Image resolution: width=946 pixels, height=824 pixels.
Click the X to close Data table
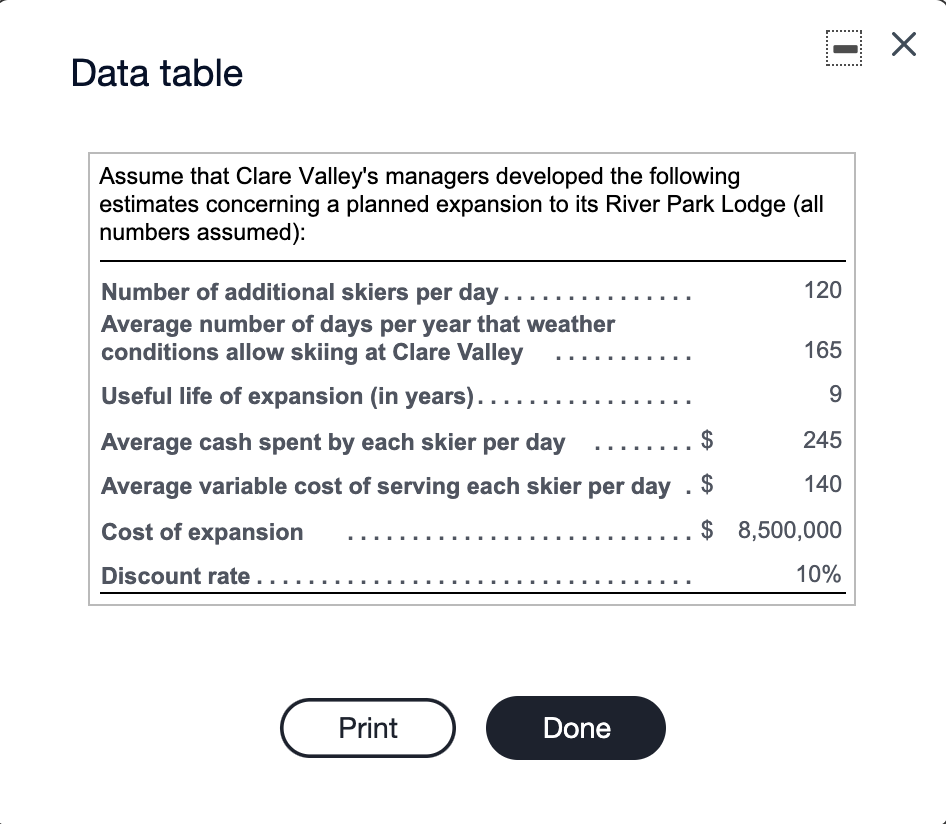pyautogui.click(x=901, y=45)
